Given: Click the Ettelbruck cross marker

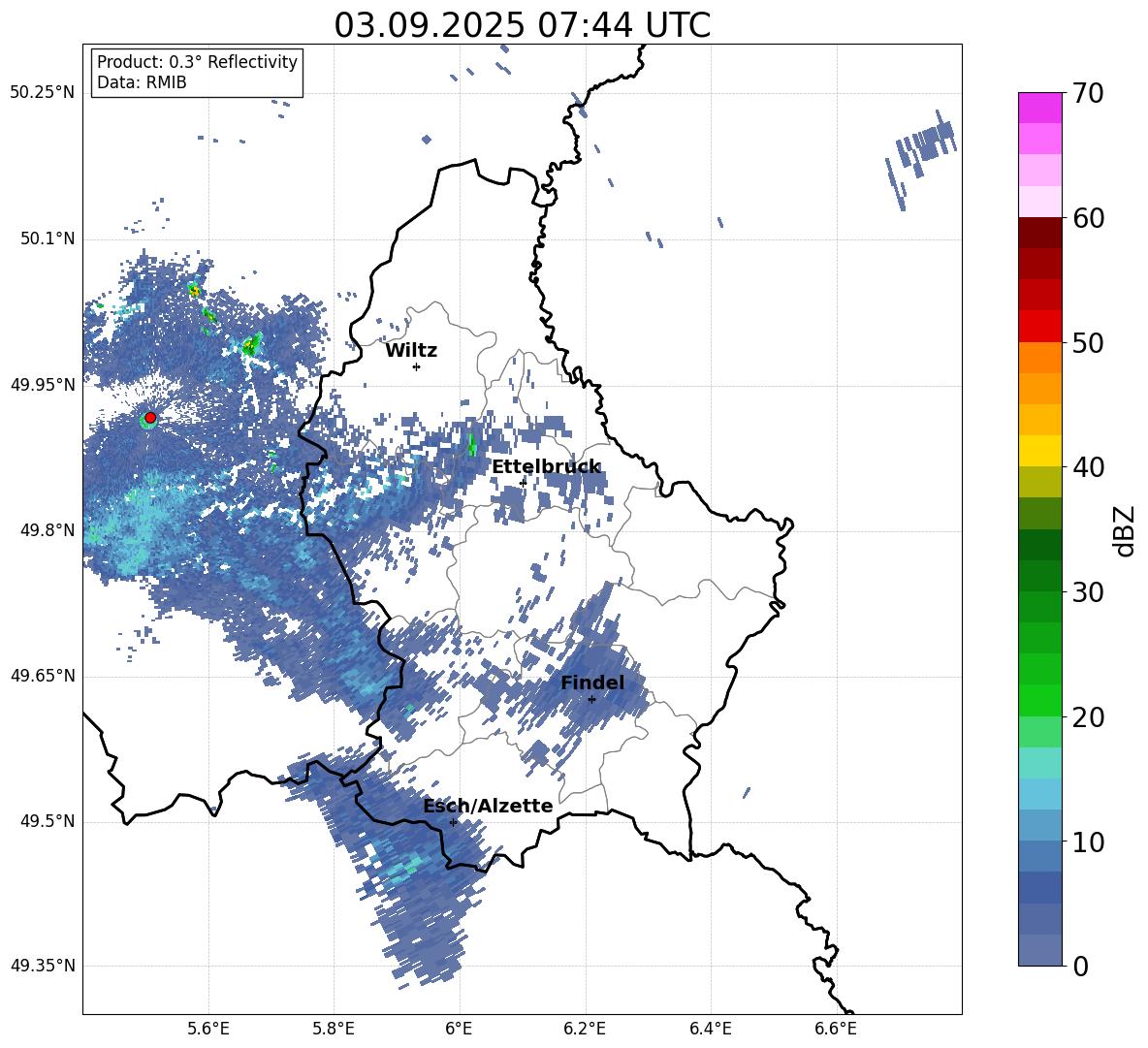Looking at the screenshot, I should [523, 483].
